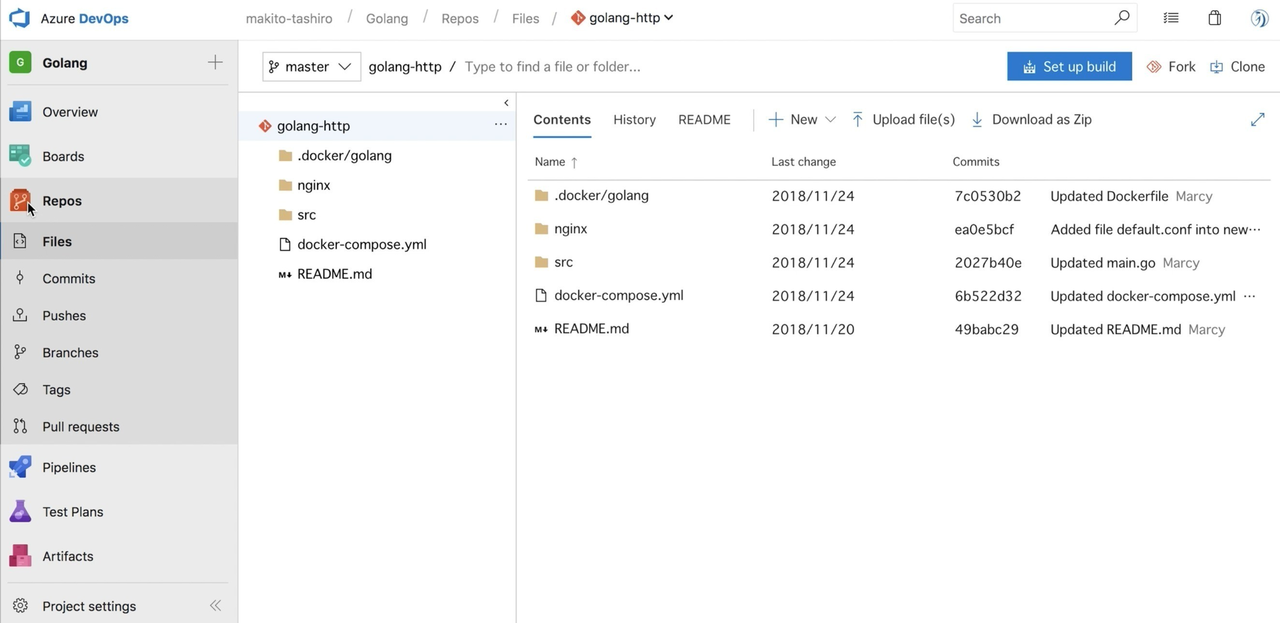Open the Marketplace shopping bag icon
The image size is (1280, 623).
[1214, 17]
